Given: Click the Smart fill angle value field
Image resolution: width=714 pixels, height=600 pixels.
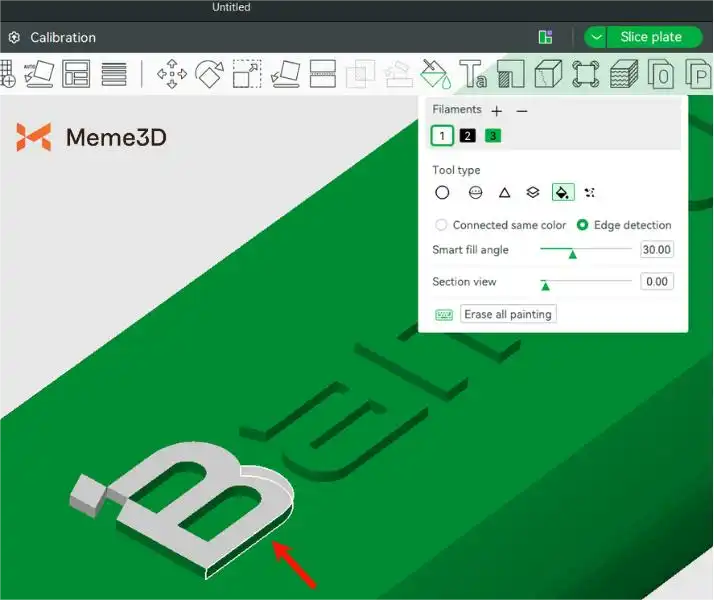Looking at the screenshot, I should click(656, 250).
